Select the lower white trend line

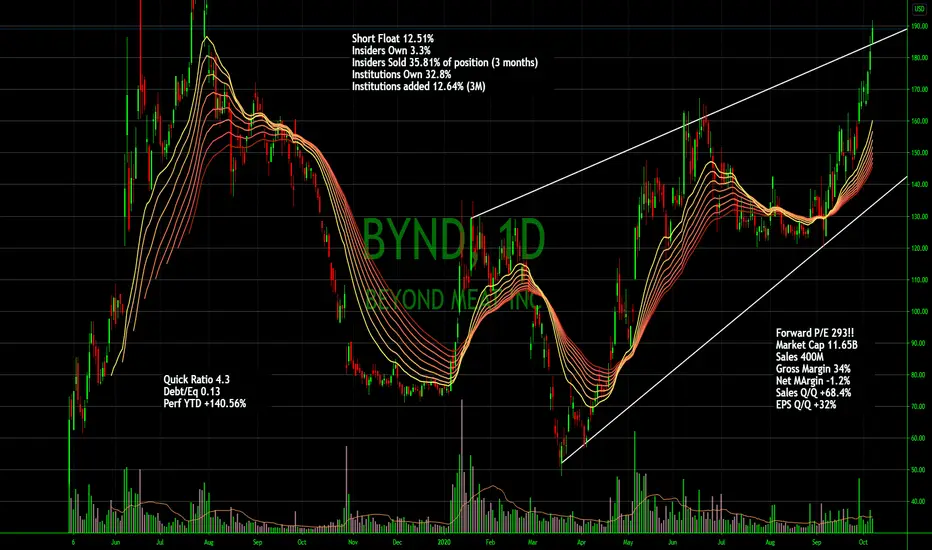click(735, 319)
